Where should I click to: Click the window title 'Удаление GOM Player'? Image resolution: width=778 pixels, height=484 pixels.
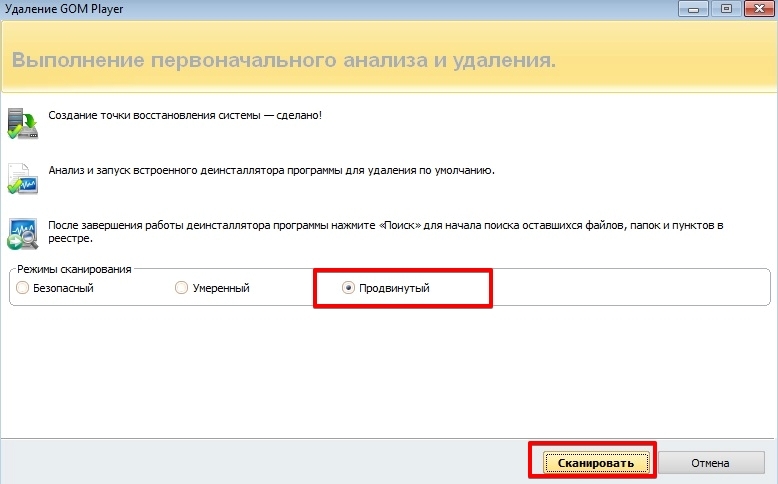64,9
